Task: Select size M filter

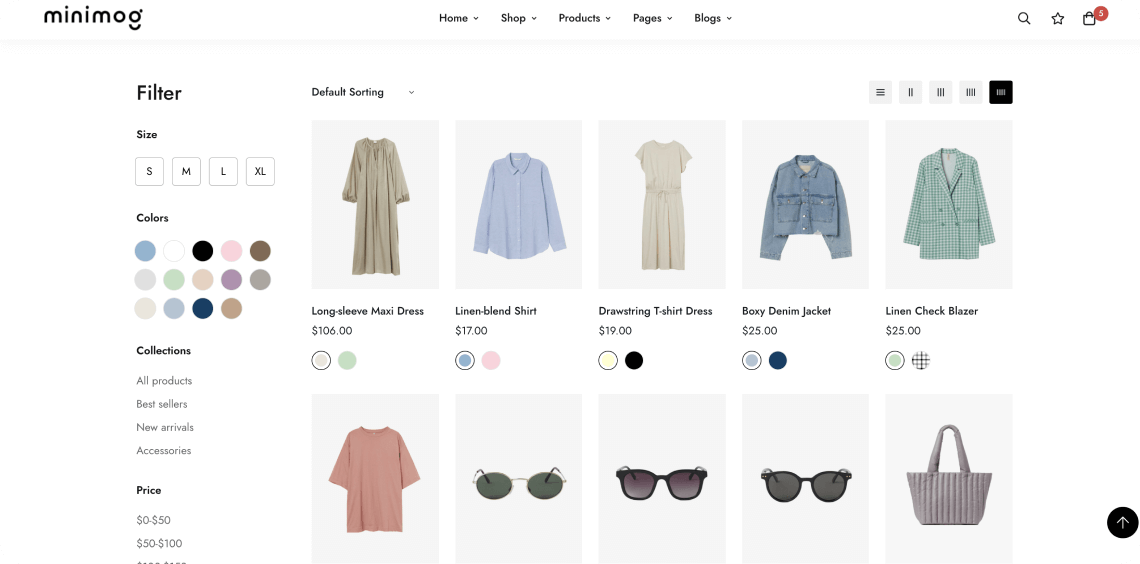Action: 186,172
